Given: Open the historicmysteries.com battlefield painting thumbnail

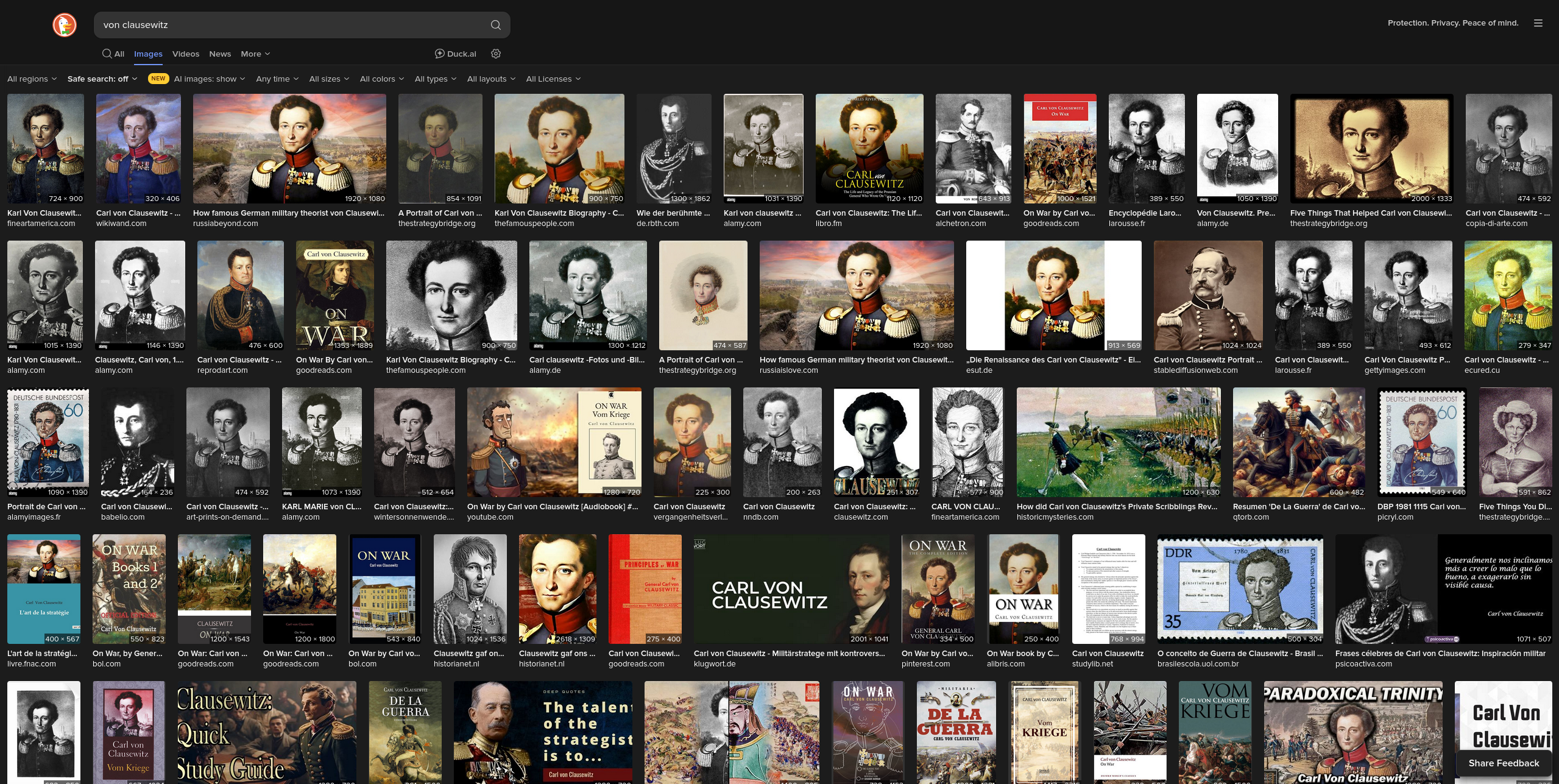Looking at the screenshot, I should 1119,442.
